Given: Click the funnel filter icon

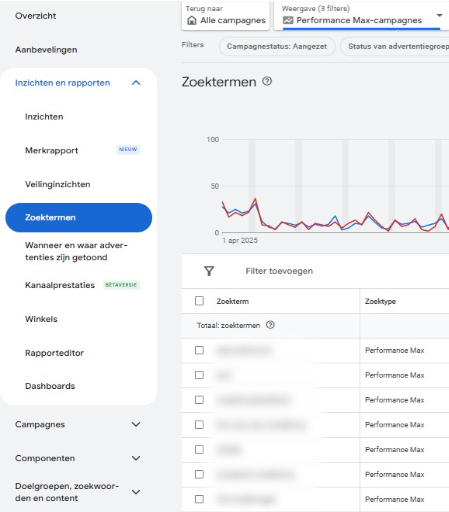Looking at the screenshot, I should coord(209,271).
